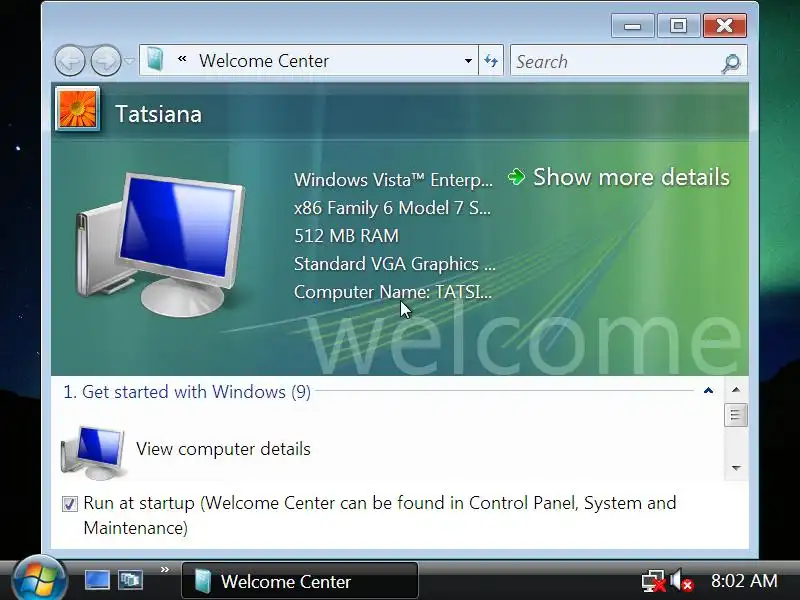Click Welcome Center text in address bar
Image resolution: width=800 pixels, height=600 pixels.
264,61
